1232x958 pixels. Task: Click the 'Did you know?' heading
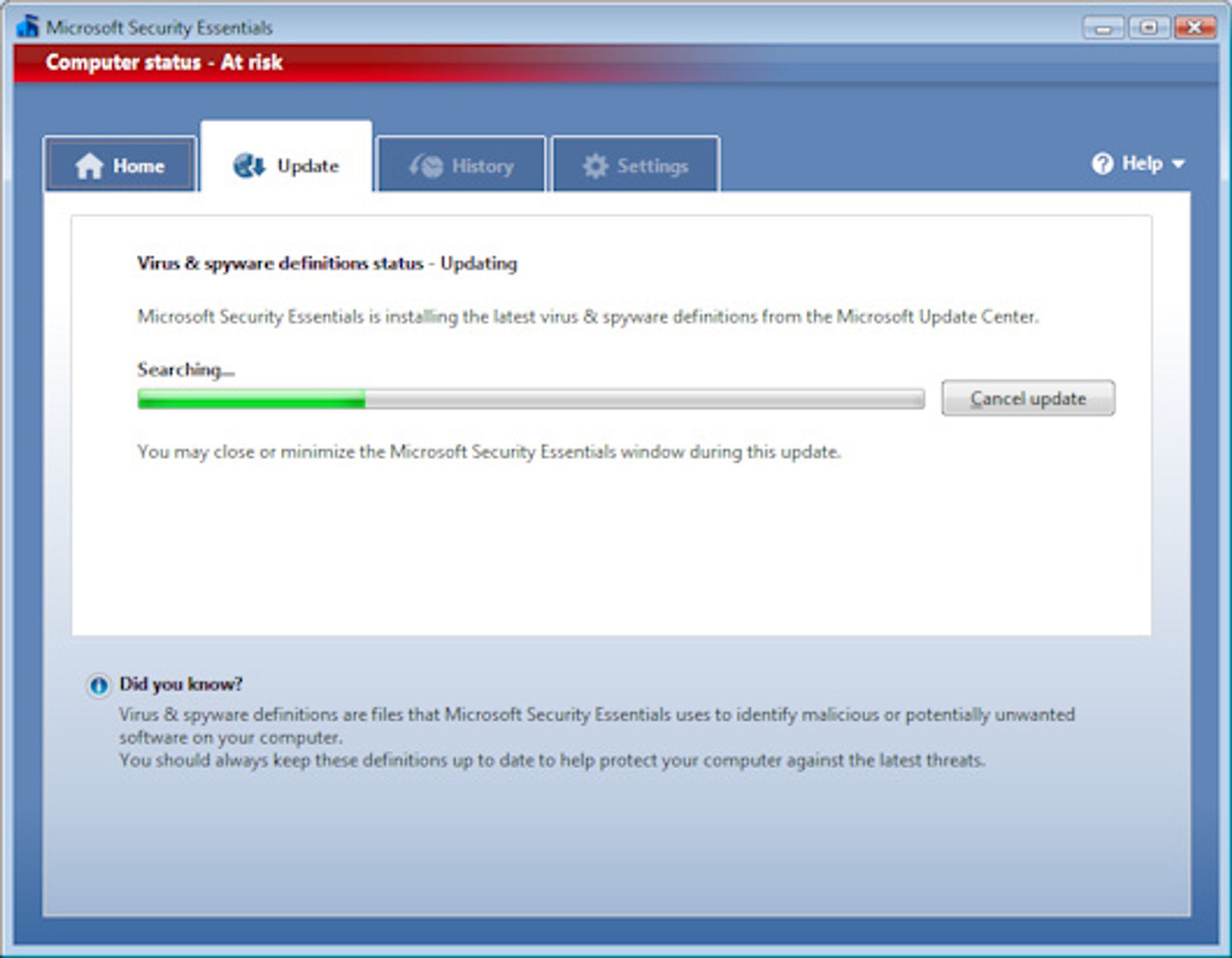[181, 684]
